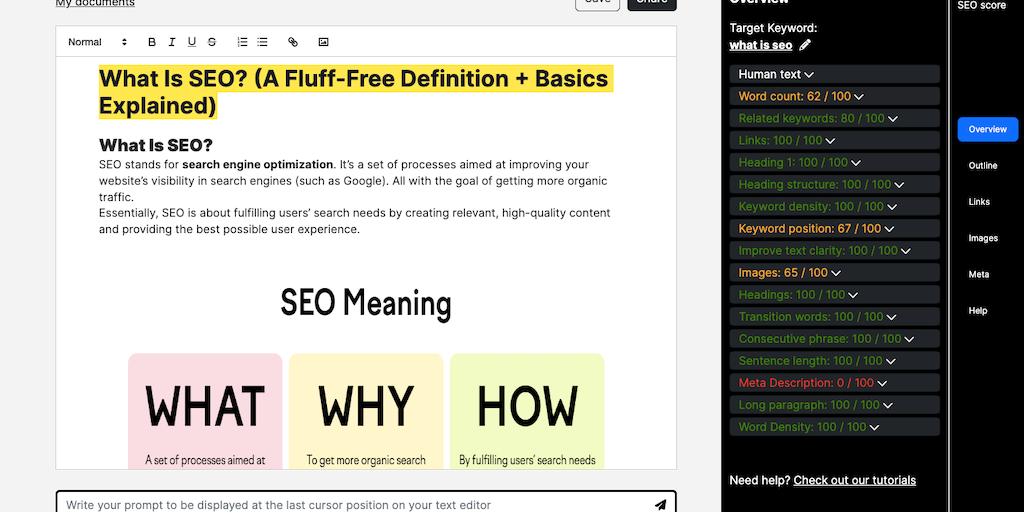This screenshot has width=1024, height=512.
Task: Toggle underline formatting in editor toolbar
Action: 191,42
